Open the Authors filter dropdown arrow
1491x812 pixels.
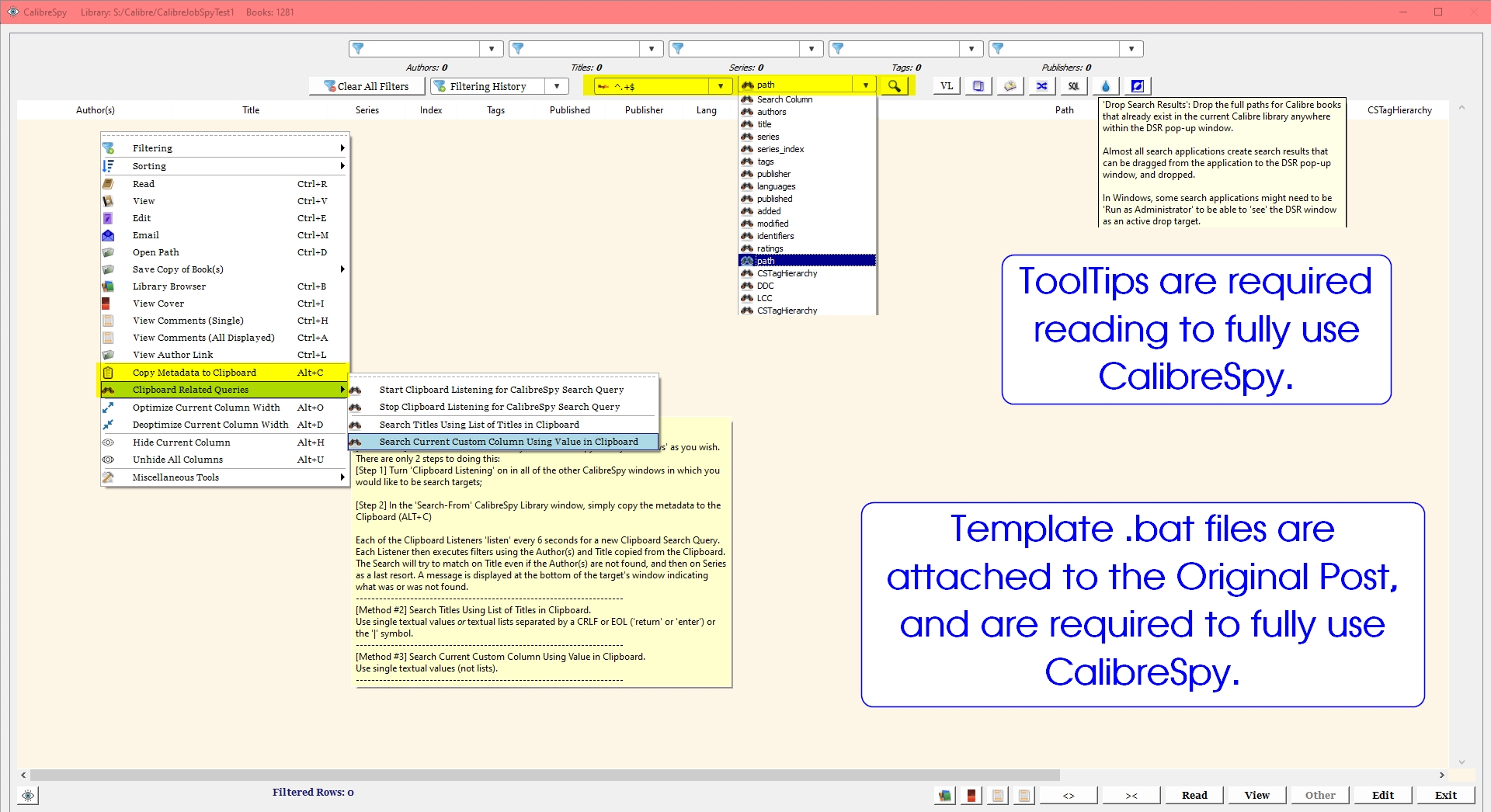tap(492, 49)
